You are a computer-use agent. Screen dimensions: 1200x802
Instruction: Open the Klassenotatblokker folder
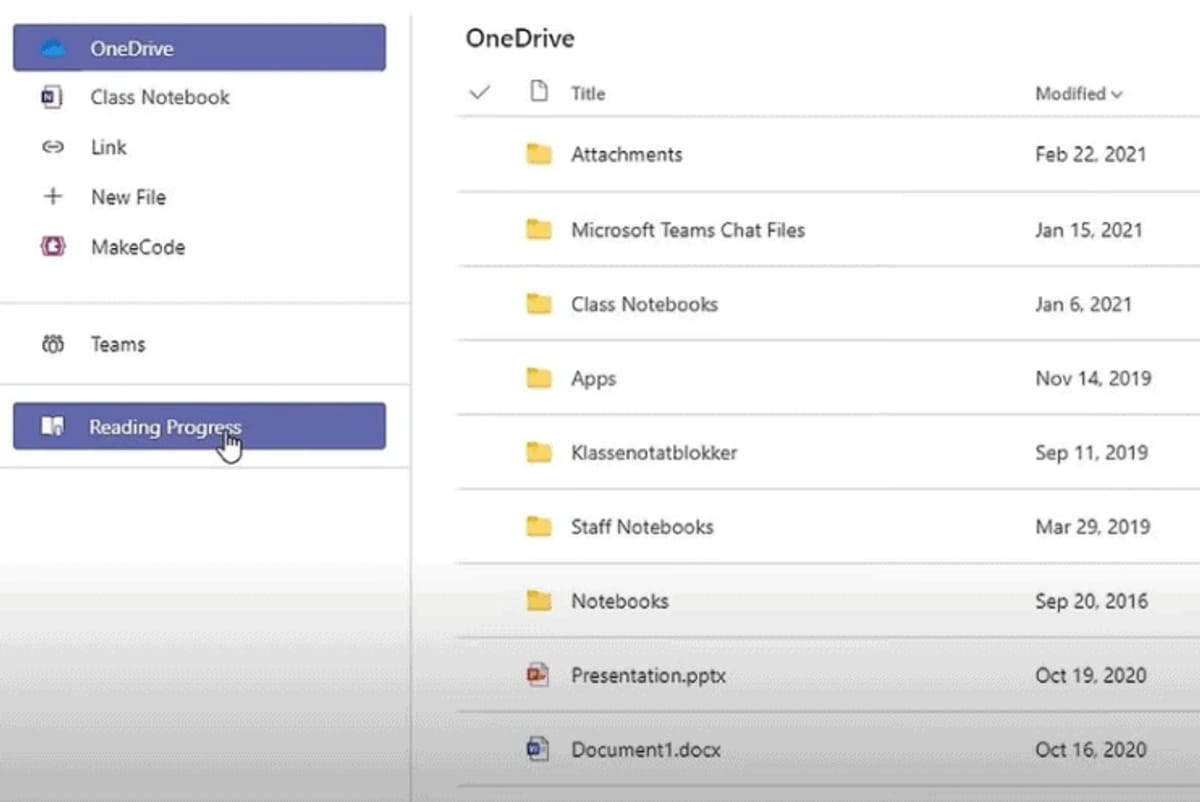click(x=654, y=453)
